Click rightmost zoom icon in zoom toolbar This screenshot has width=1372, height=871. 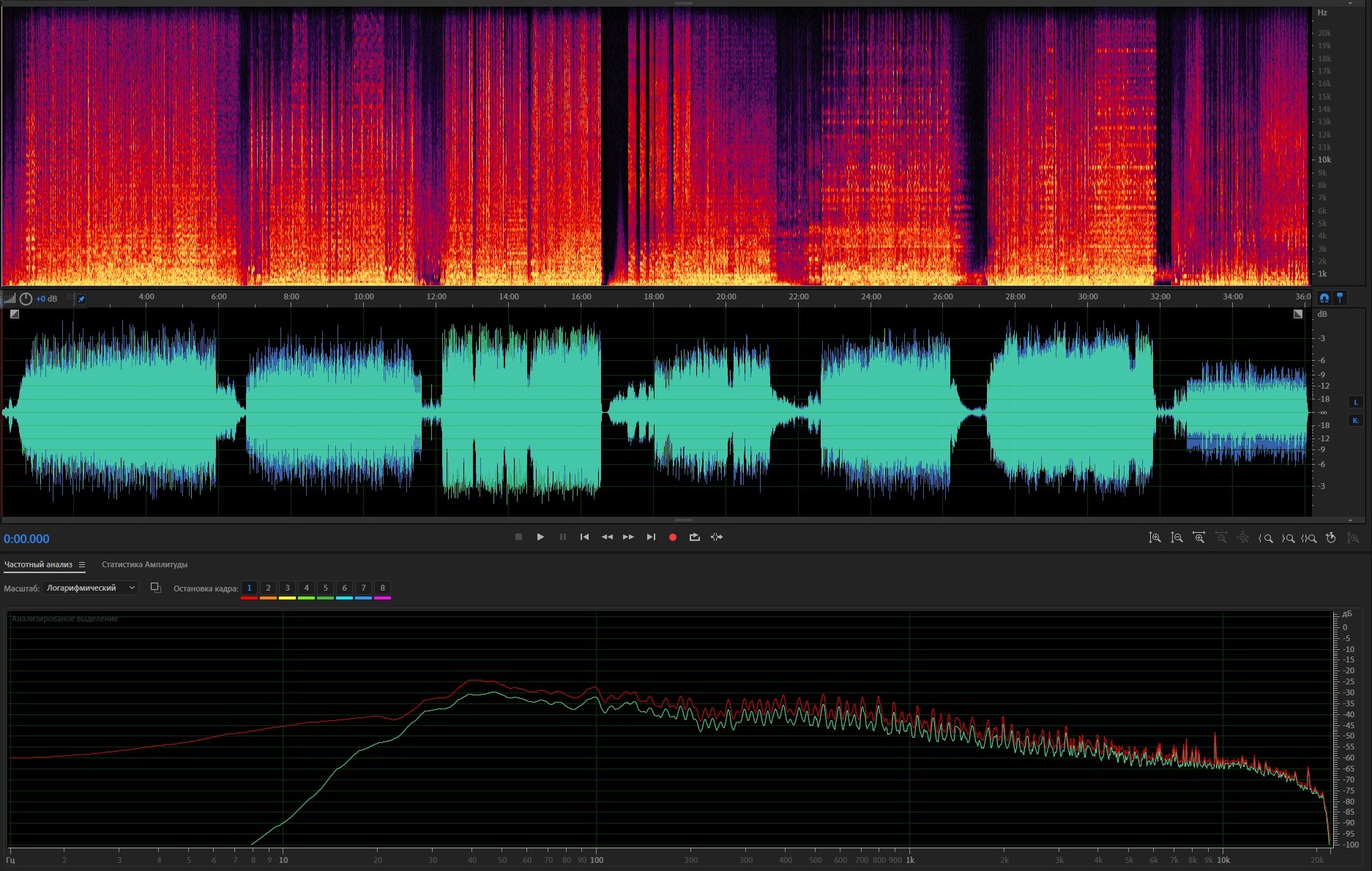click(x=1353, y=538)
